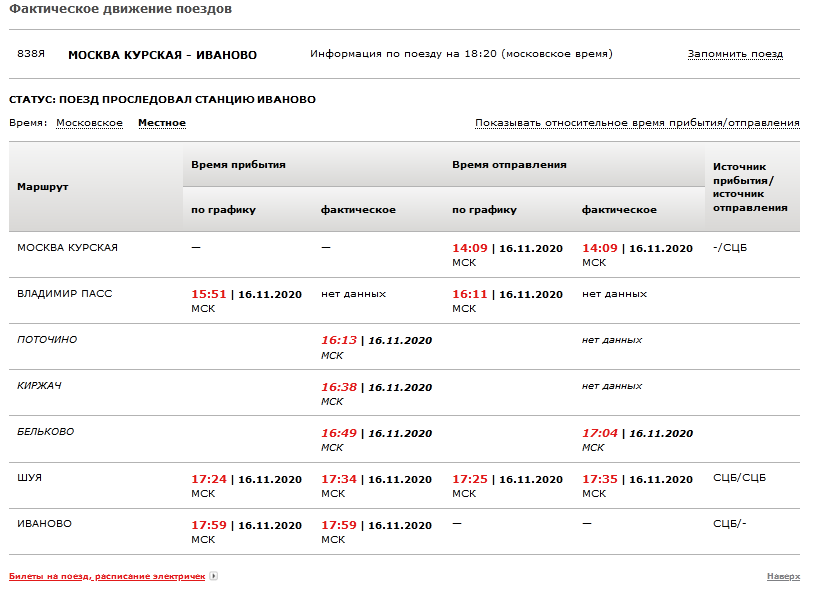Click the 'Время отправления' header

pos(509,164)
